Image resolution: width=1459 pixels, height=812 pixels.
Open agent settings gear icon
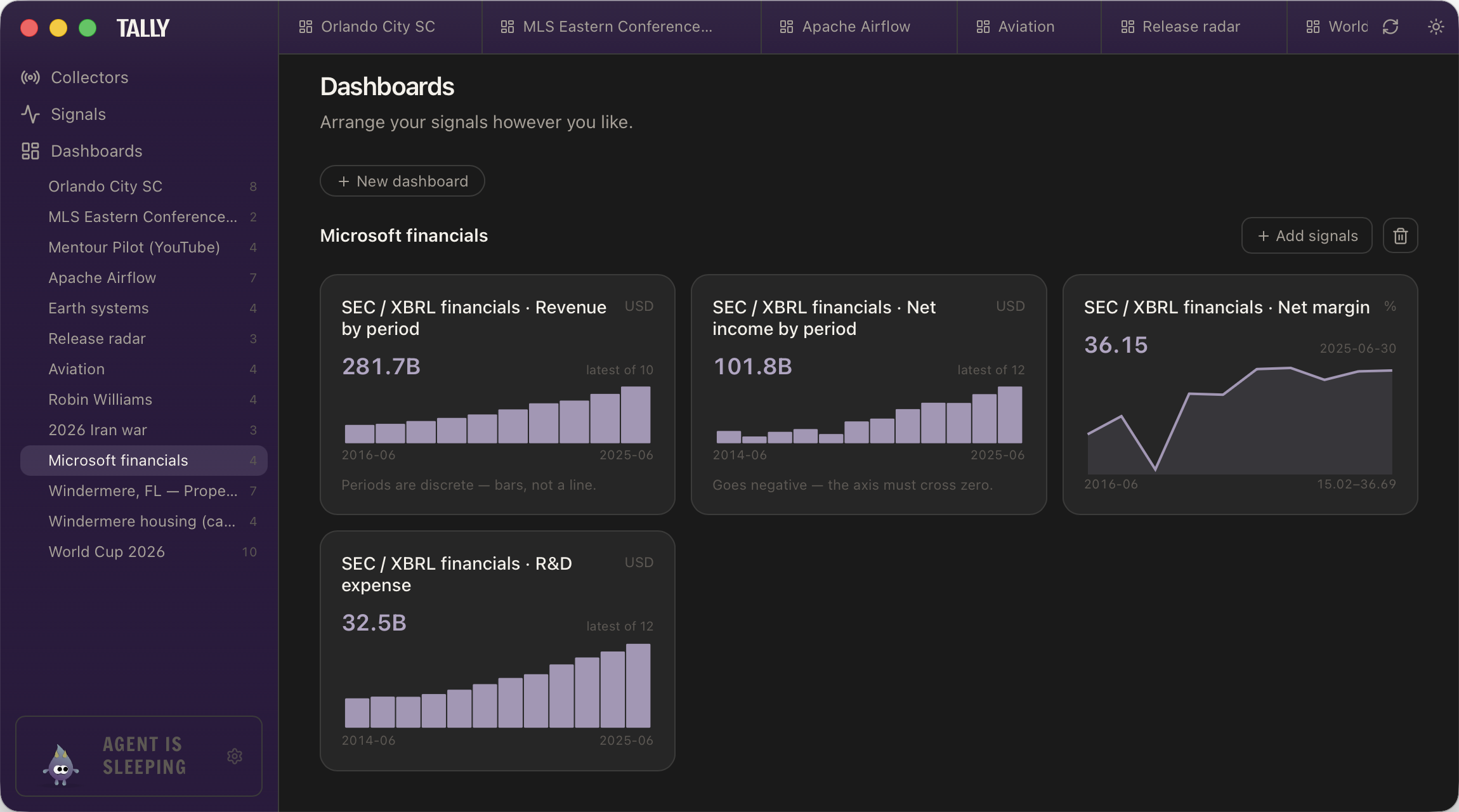[x=235, y=756]
